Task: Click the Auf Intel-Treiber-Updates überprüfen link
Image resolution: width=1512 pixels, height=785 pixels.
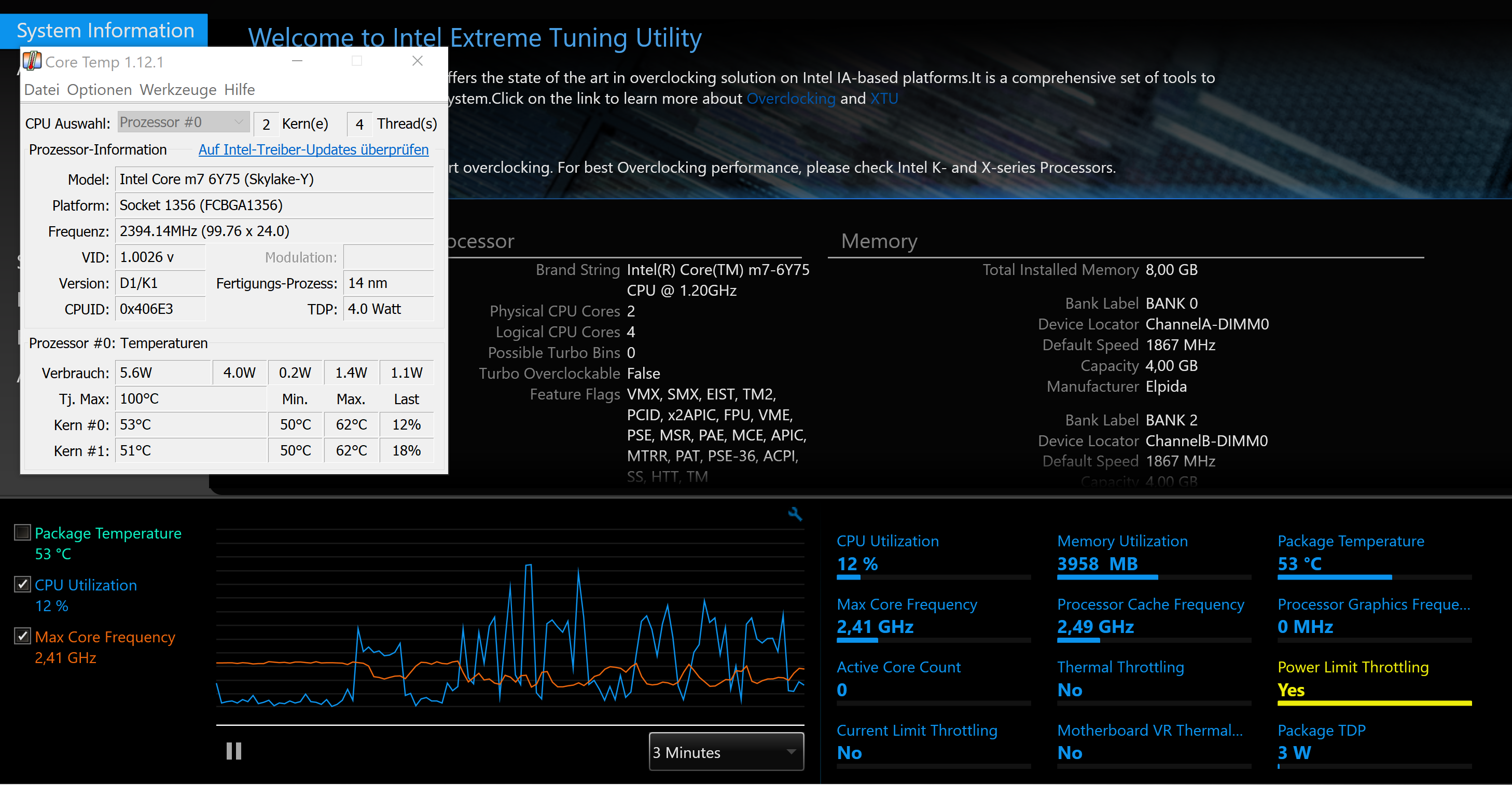Action: tap(313, 150)
